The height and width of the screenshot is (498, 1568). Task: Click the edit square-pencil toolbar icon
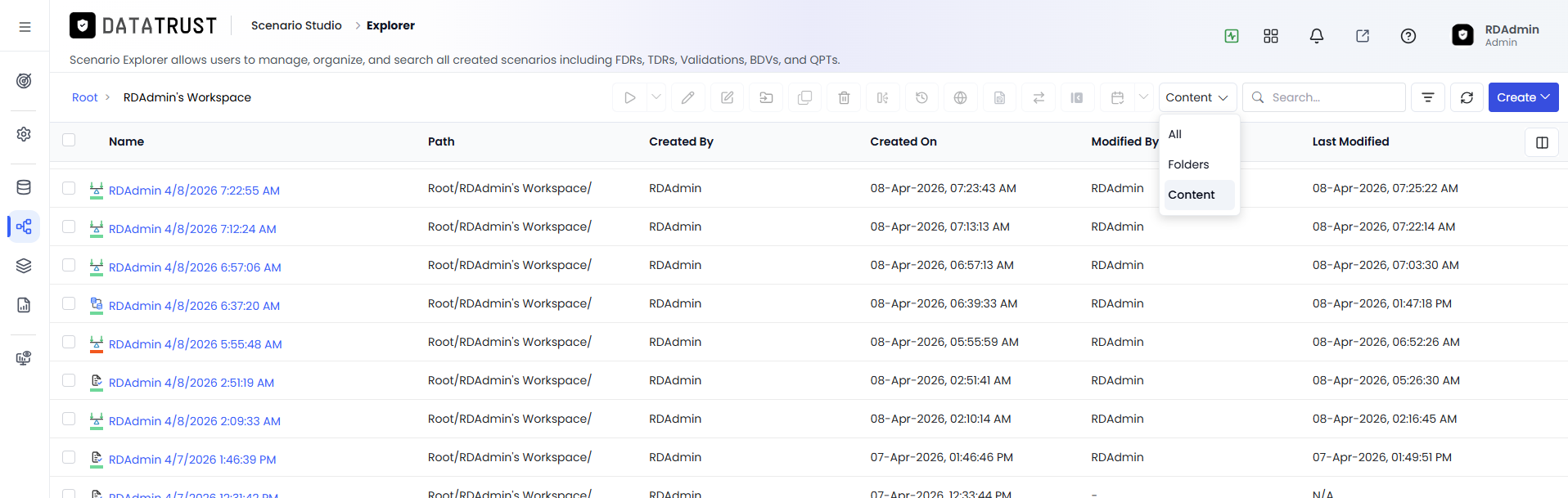click(x=728, y=97)
